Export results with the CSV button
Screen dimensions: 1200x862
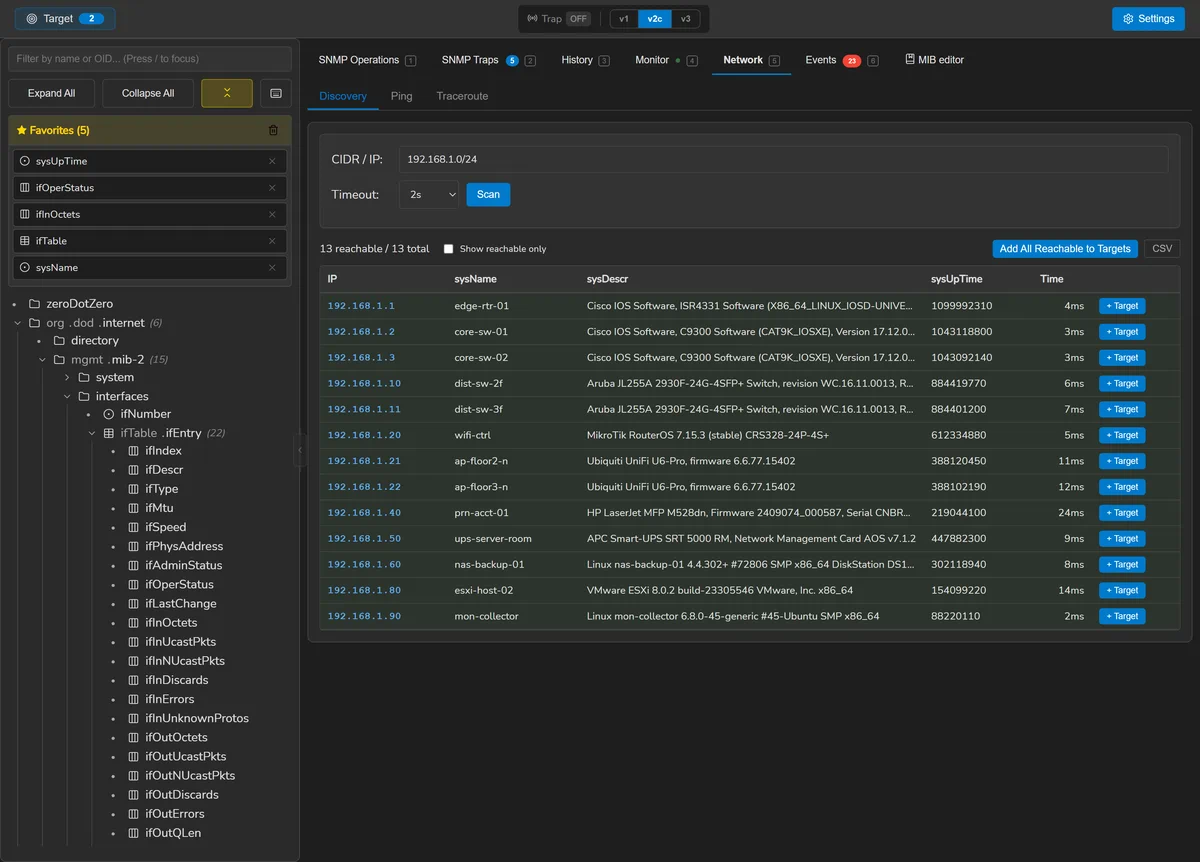coord(1162,249)
